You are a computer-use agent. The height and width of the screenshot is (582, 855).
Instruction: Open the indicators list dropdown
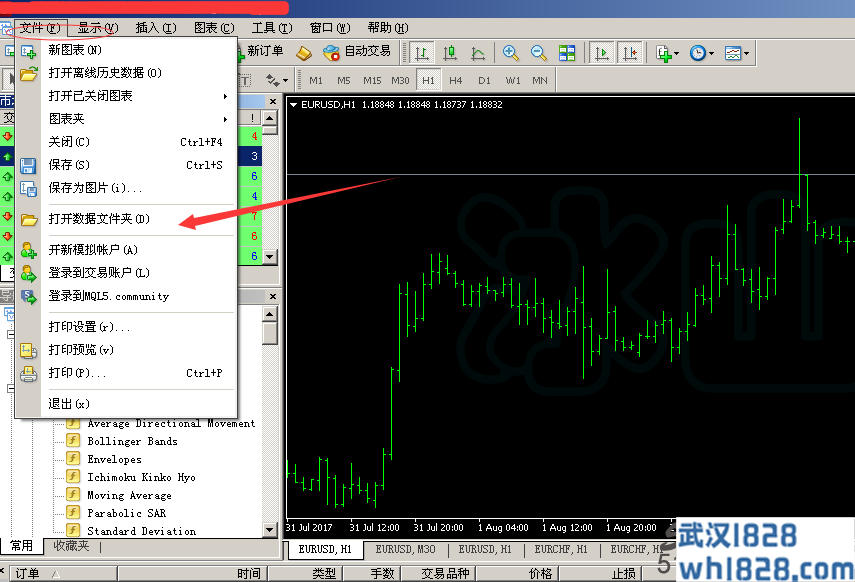[667, 52]
